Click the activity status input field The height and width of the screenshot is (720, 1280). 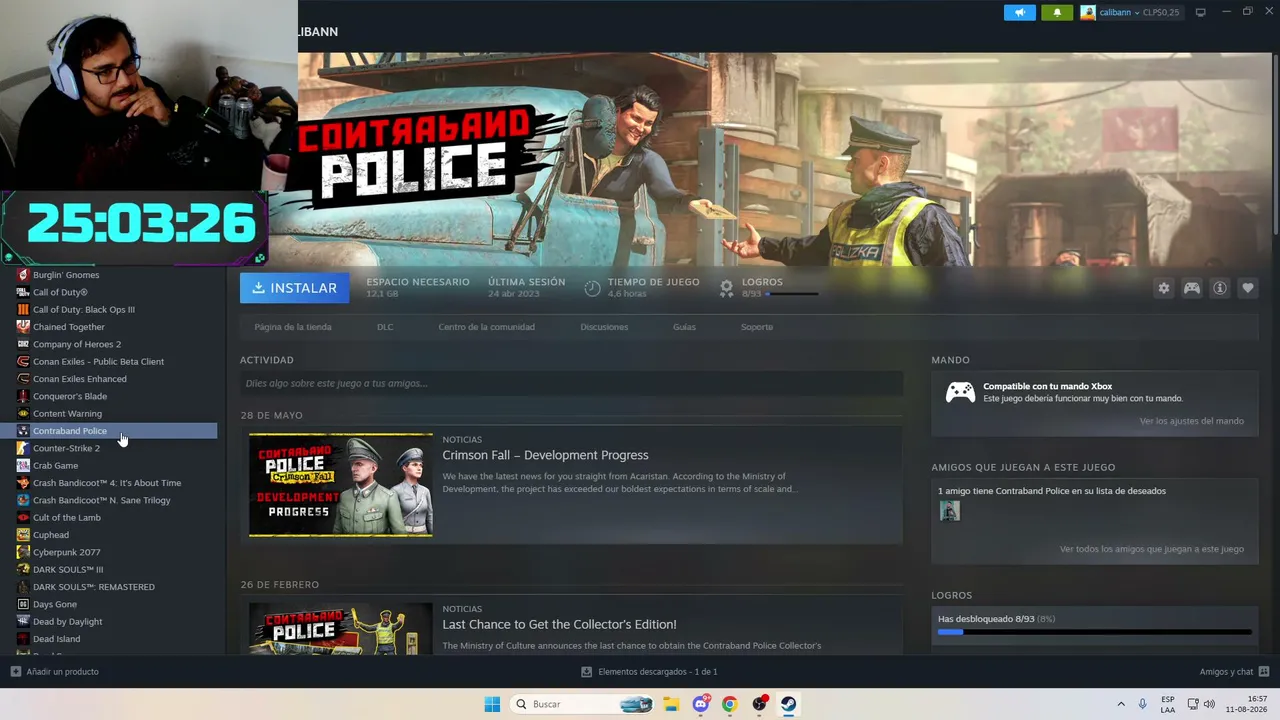[x=571, y=383]
